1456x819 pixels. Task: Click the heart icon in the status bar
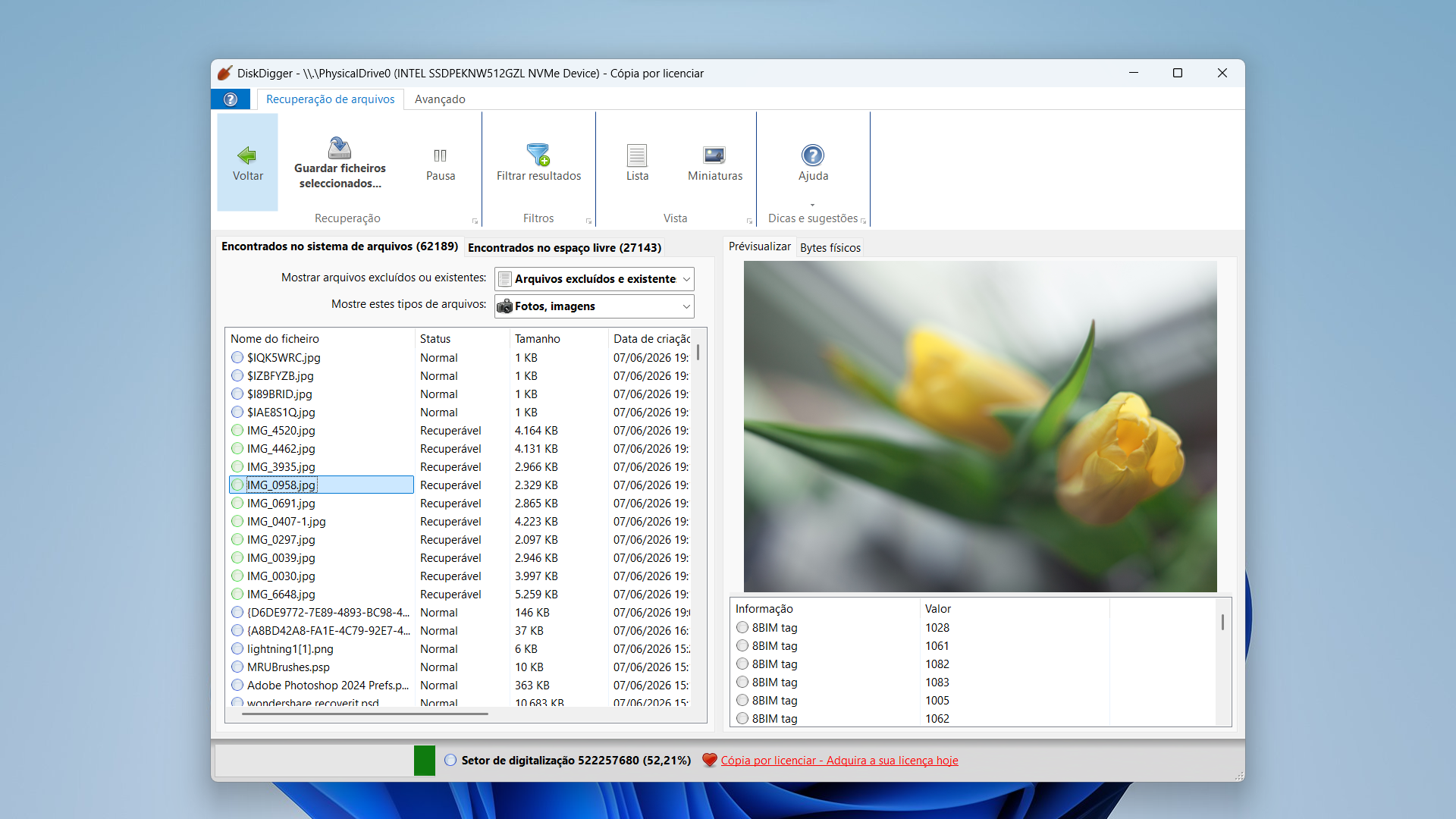[x=710, y=760]
